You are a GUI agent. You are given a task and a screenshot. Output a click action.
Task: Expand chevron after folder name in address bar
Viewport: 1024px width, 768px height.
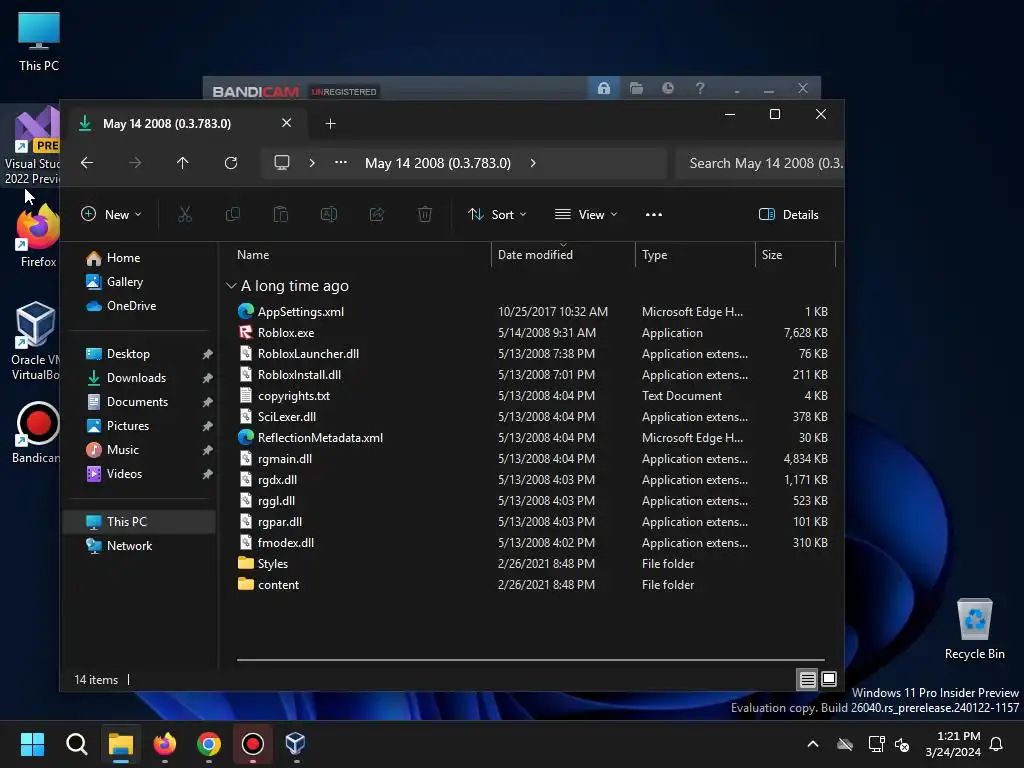point(533,163)
